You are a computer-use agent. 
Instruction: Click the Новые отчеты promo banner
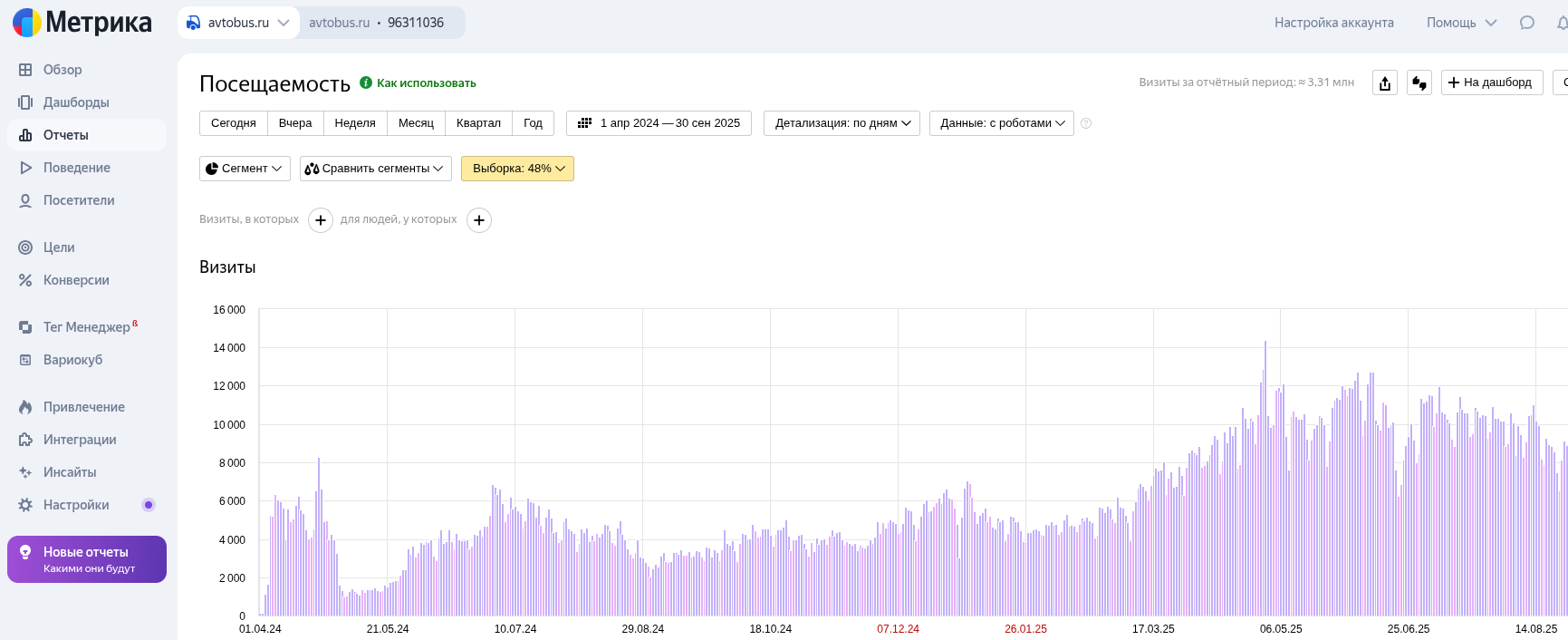[87, 559]
